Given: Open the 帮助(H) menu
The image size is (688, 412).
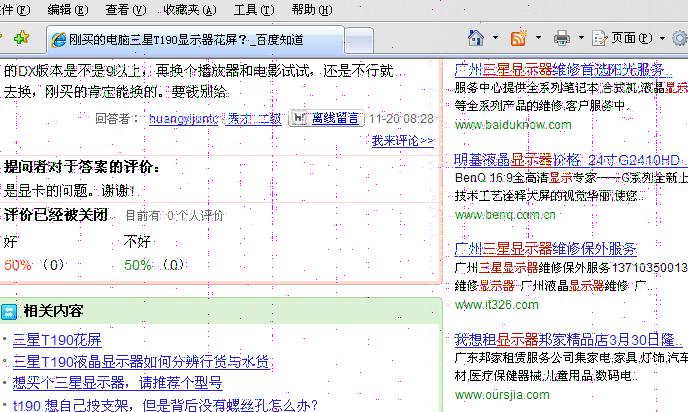Looking at the screenshot, I should click(312, 10).
